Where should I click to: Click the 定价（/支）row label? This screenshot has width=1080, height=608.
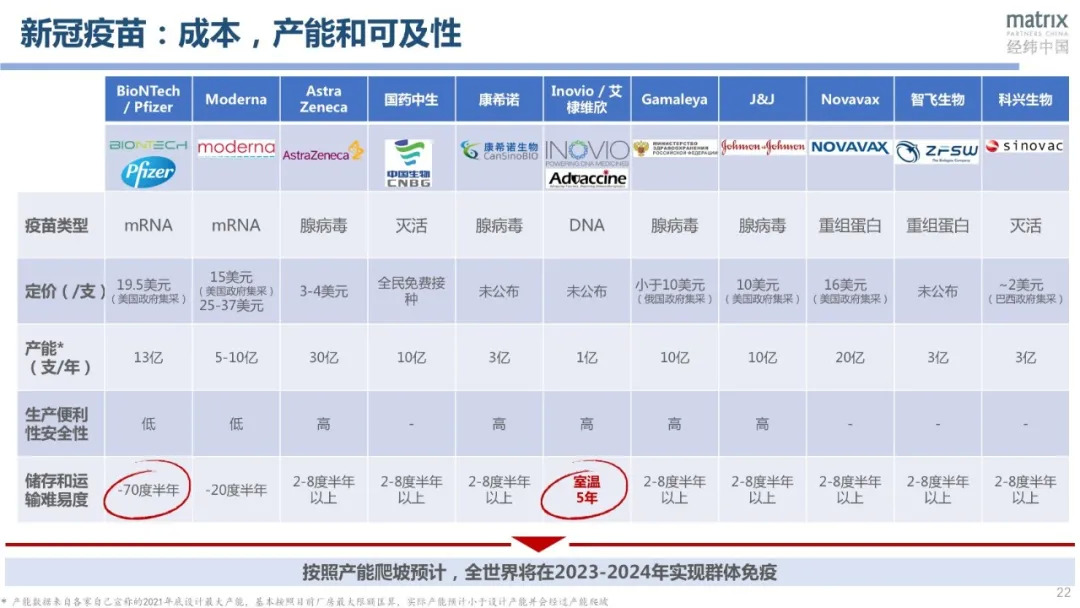pos(65,291)
